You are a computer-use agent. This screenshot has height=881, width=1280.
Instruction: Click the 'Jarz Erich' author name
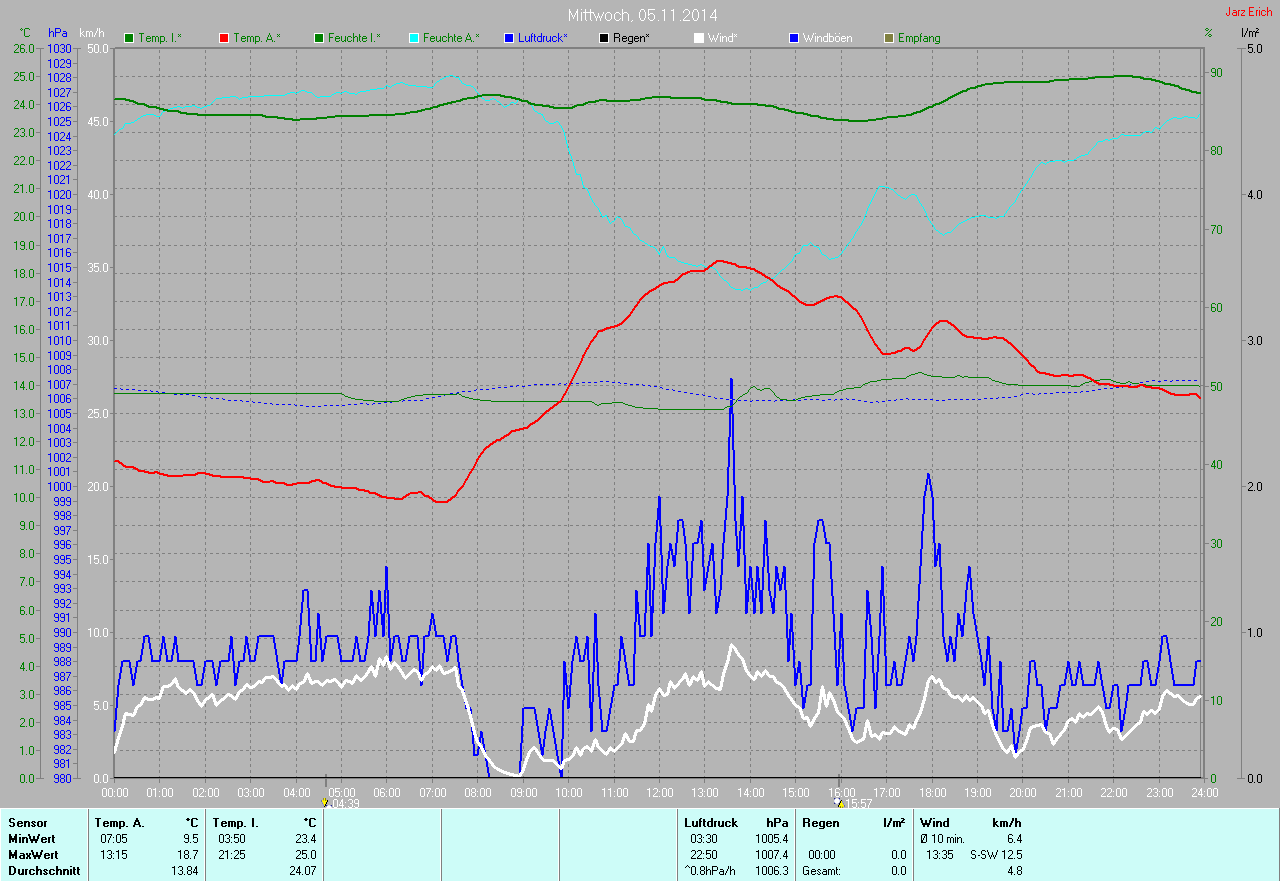pos(1249,12)
